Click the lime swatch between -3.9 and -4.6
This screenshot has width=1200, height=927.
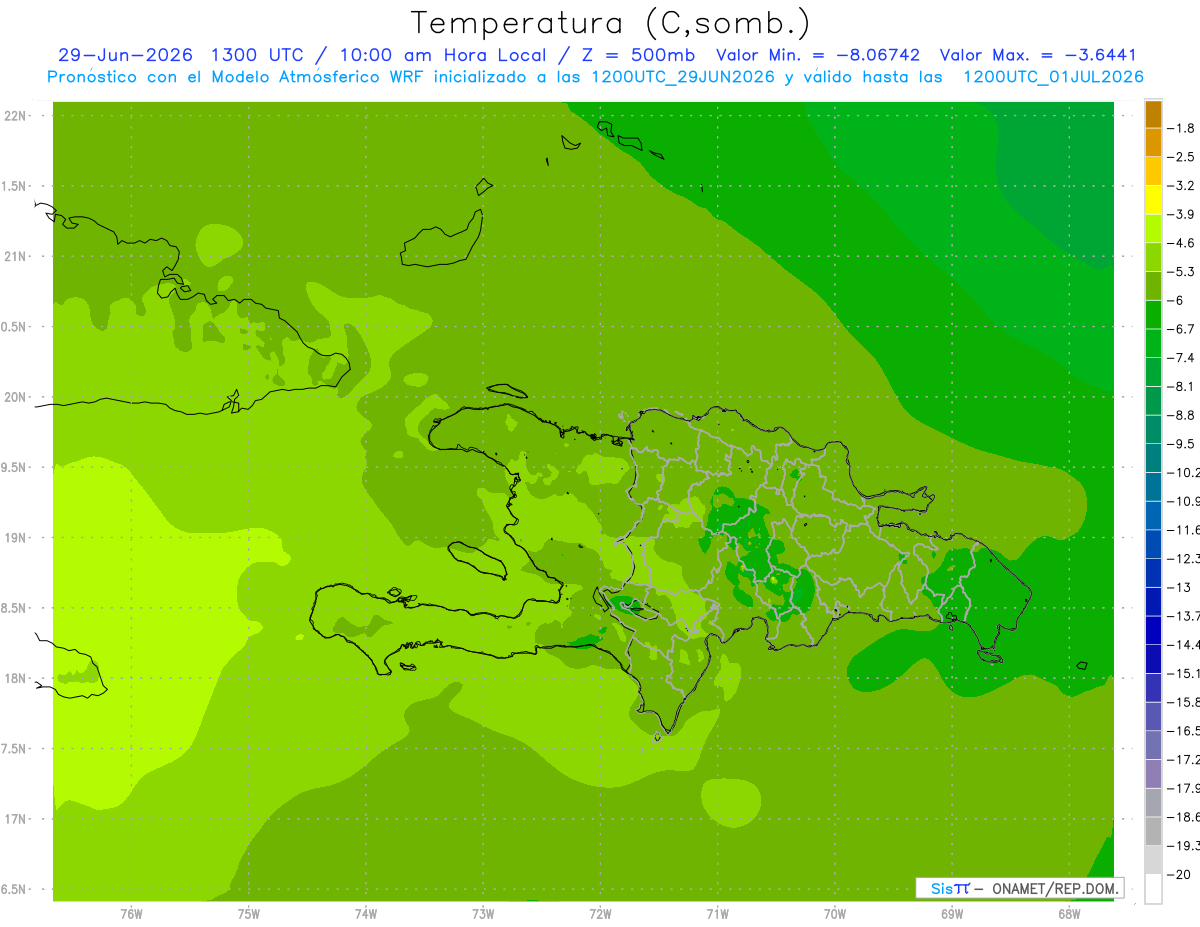coord(1153,229)
